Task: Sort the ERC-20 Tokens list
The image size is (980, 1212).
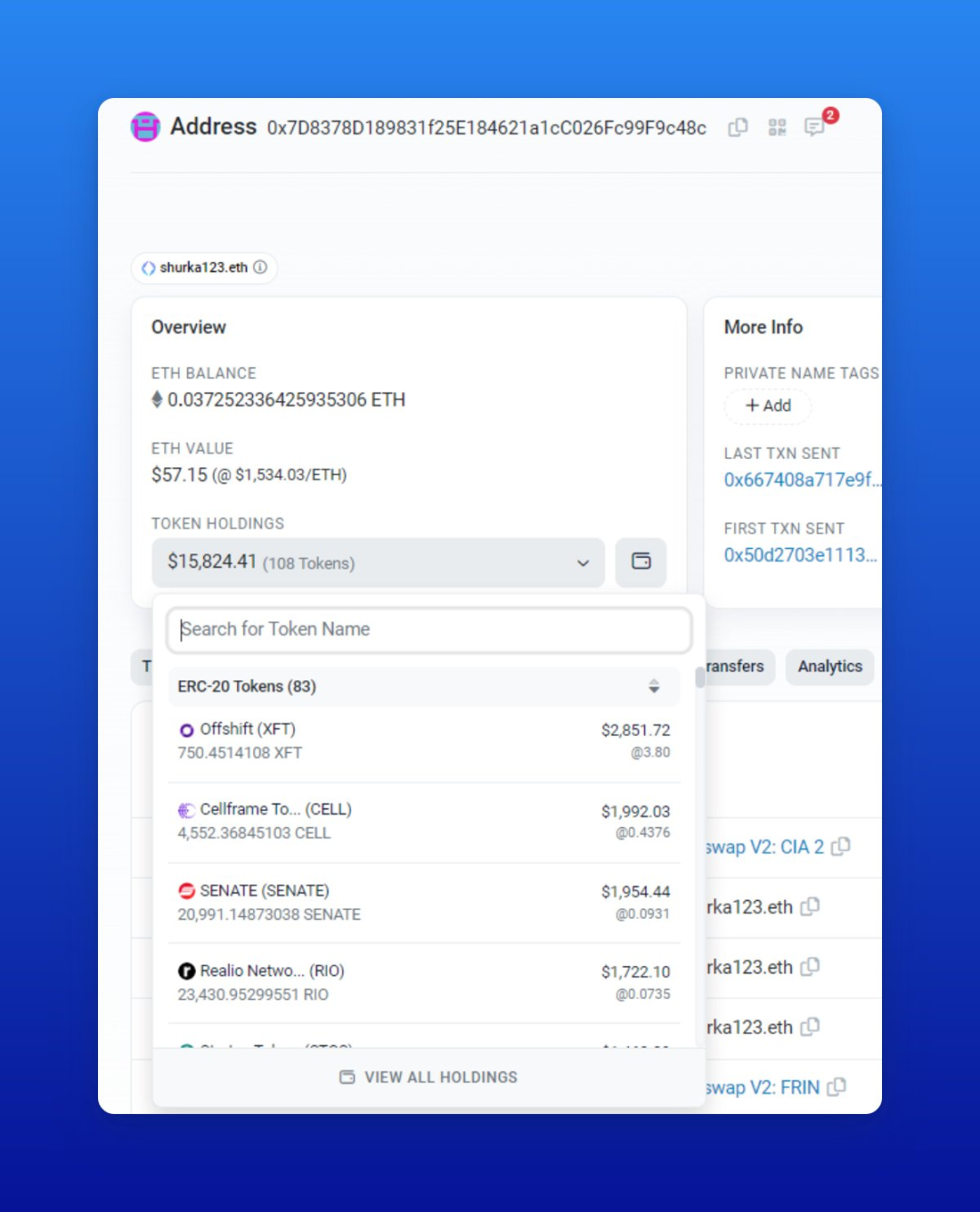Action: pos(653,687)
